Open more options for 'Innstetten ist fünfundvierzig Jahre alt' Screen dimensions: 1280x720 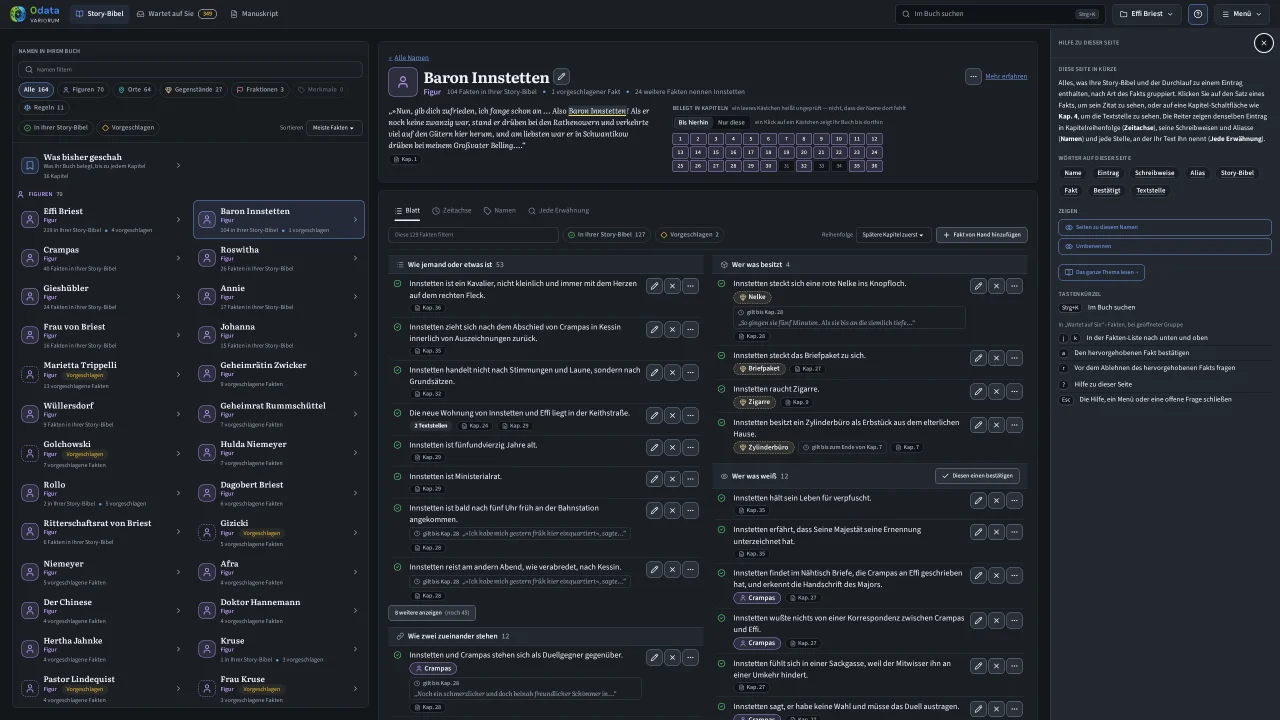coord(690,447)
